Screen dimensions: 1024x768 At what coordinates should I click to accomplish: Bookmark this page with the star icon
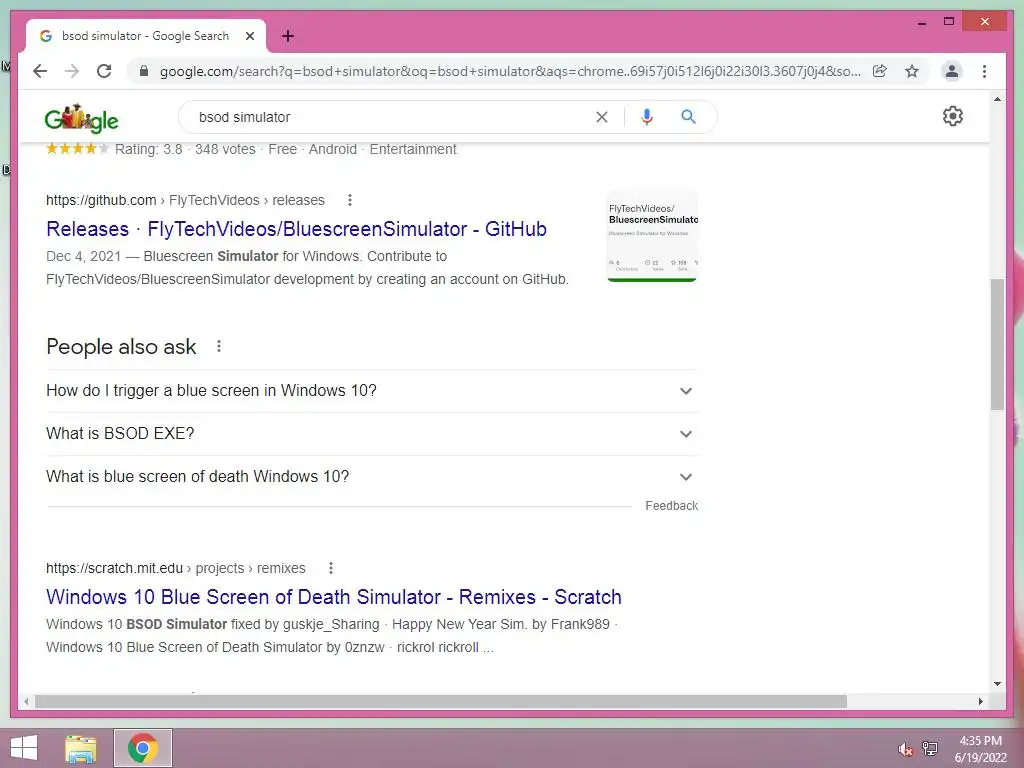[x=912, y=71]
